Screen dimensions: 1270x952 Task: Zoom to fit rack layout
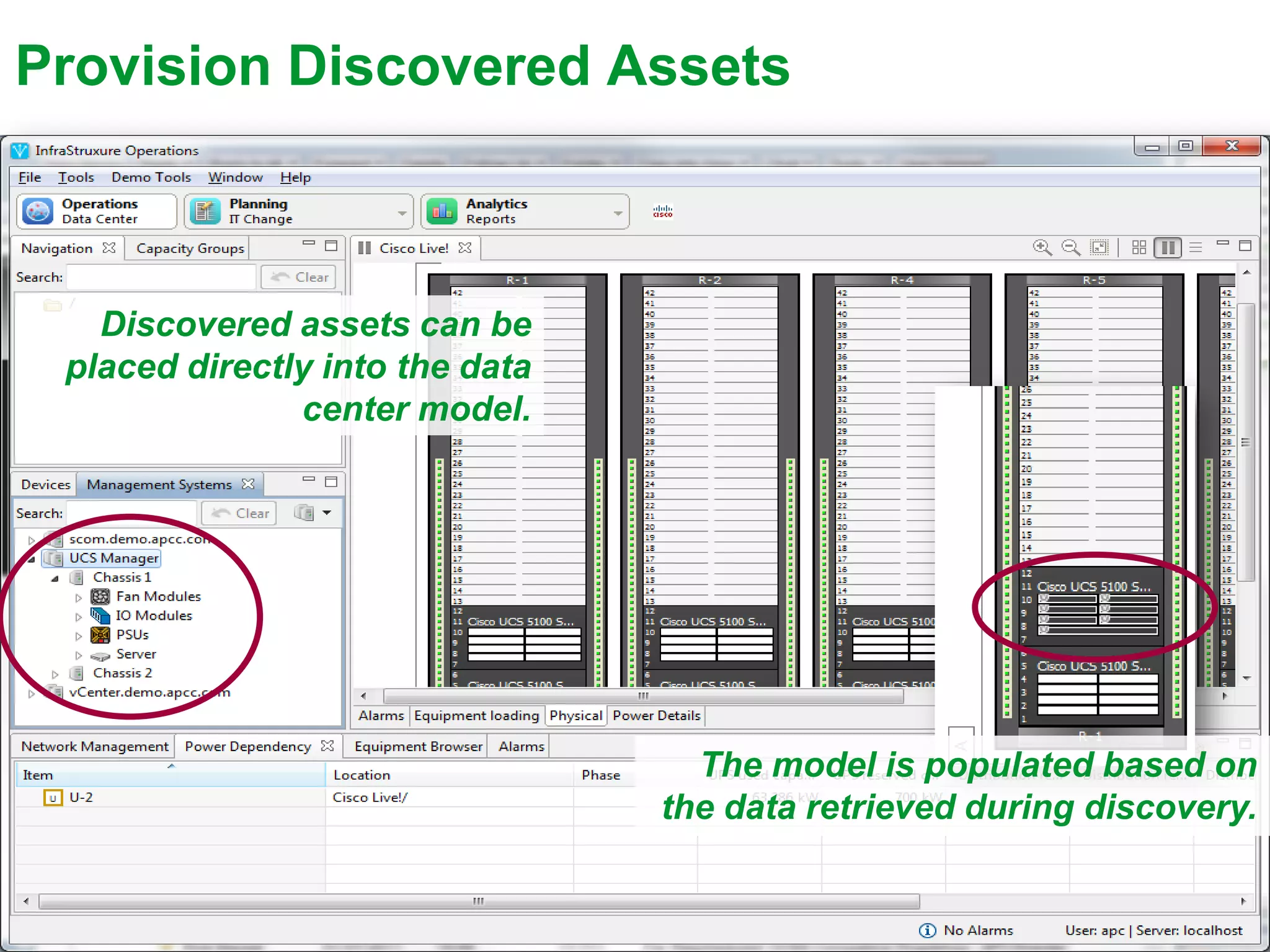1099,248
